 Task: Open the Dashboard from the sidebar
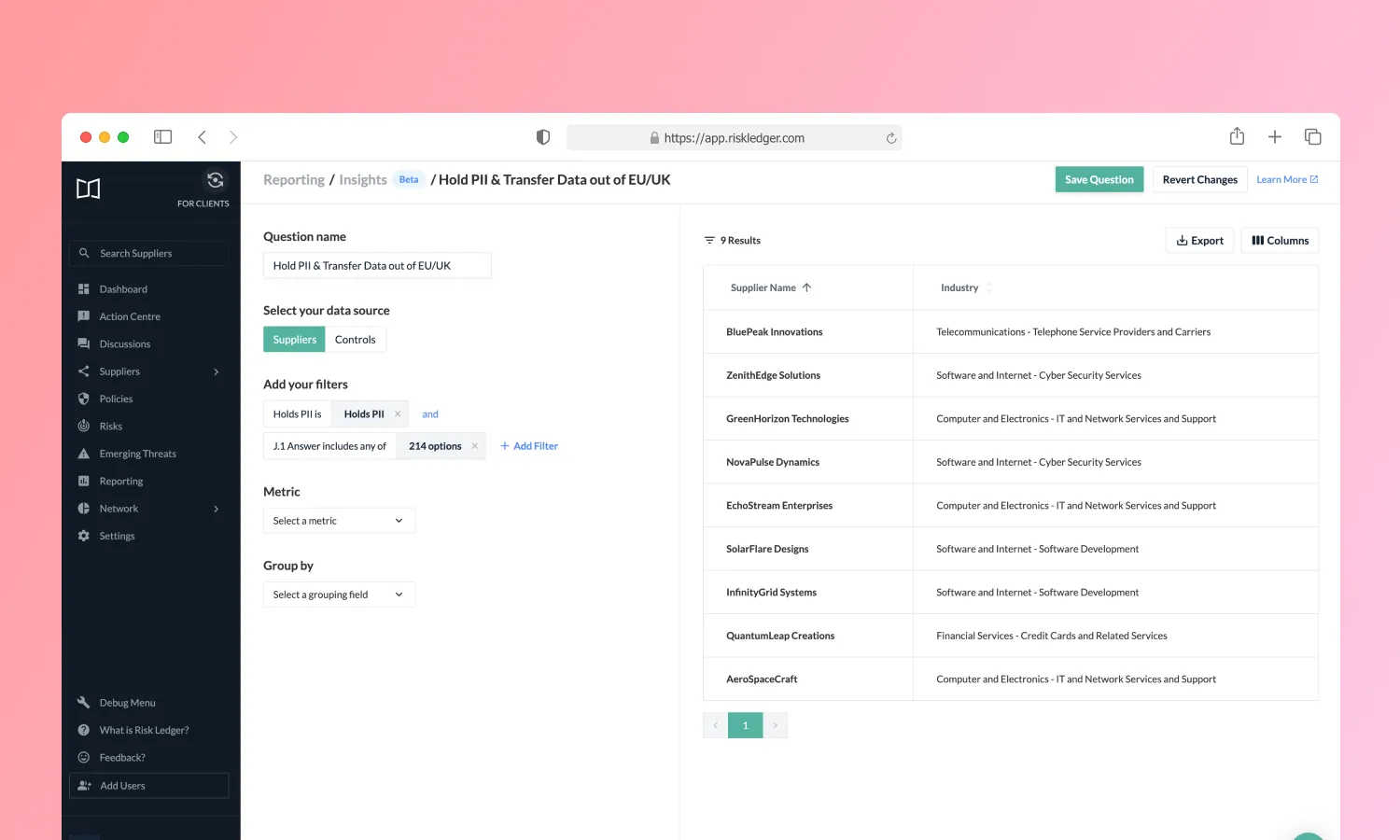(x=123, y=288)
